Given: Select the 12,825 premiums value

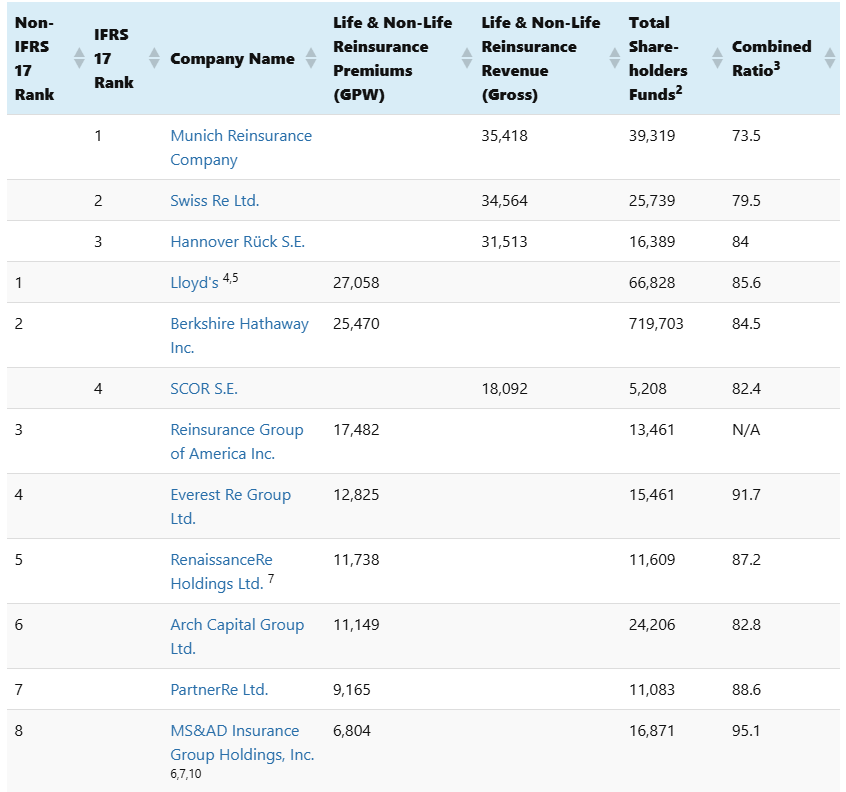Looking at the screenshot, I should tap(356, 495).
